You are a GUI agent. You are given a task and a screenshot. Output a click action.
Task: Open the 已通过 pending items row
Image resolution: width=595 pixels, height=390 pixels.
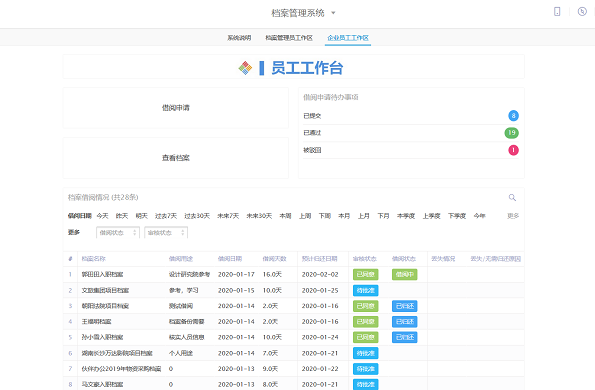point(411,133)
